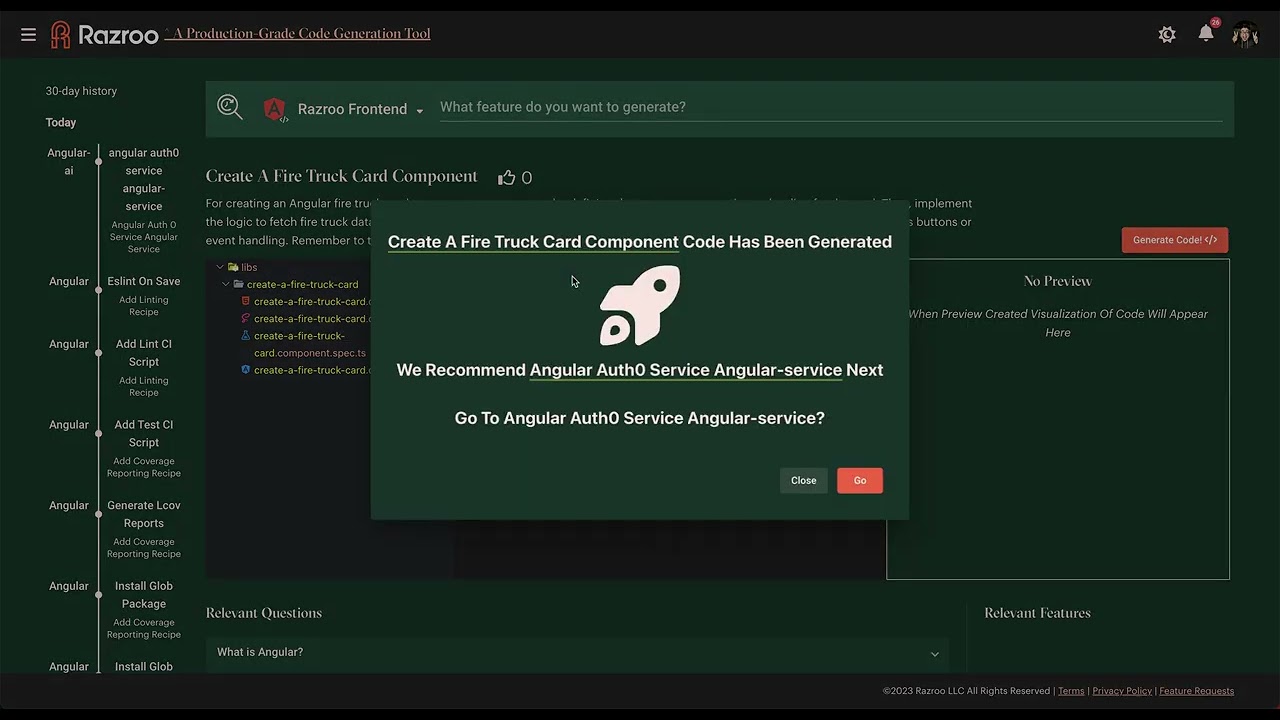
Task: Click the '30-day history' label
Action: pos(81,91)
